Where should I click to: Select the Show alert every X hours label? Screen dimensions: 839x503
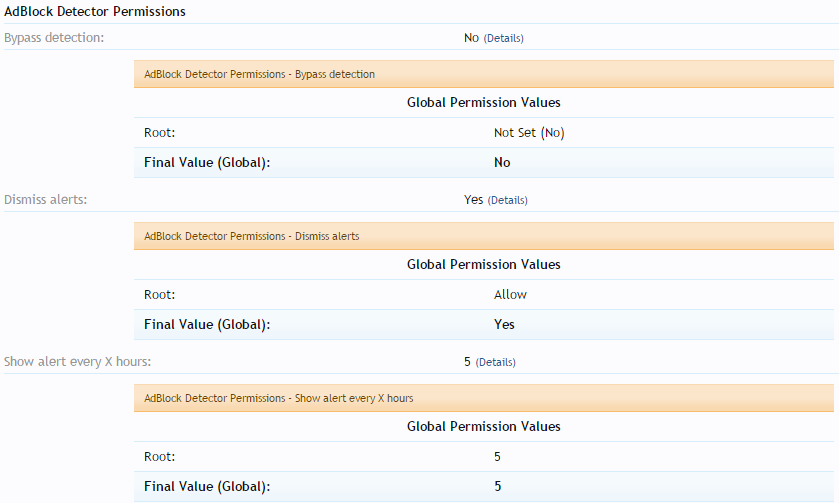[78, 362]
